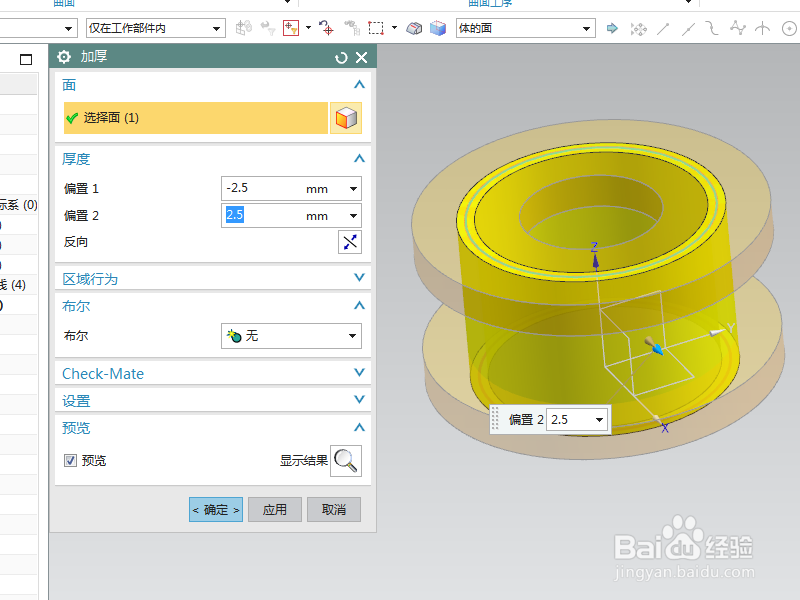800x600 pixels.
Task: Click the blue right arrow icon
Action: click(x=612, y=28)
